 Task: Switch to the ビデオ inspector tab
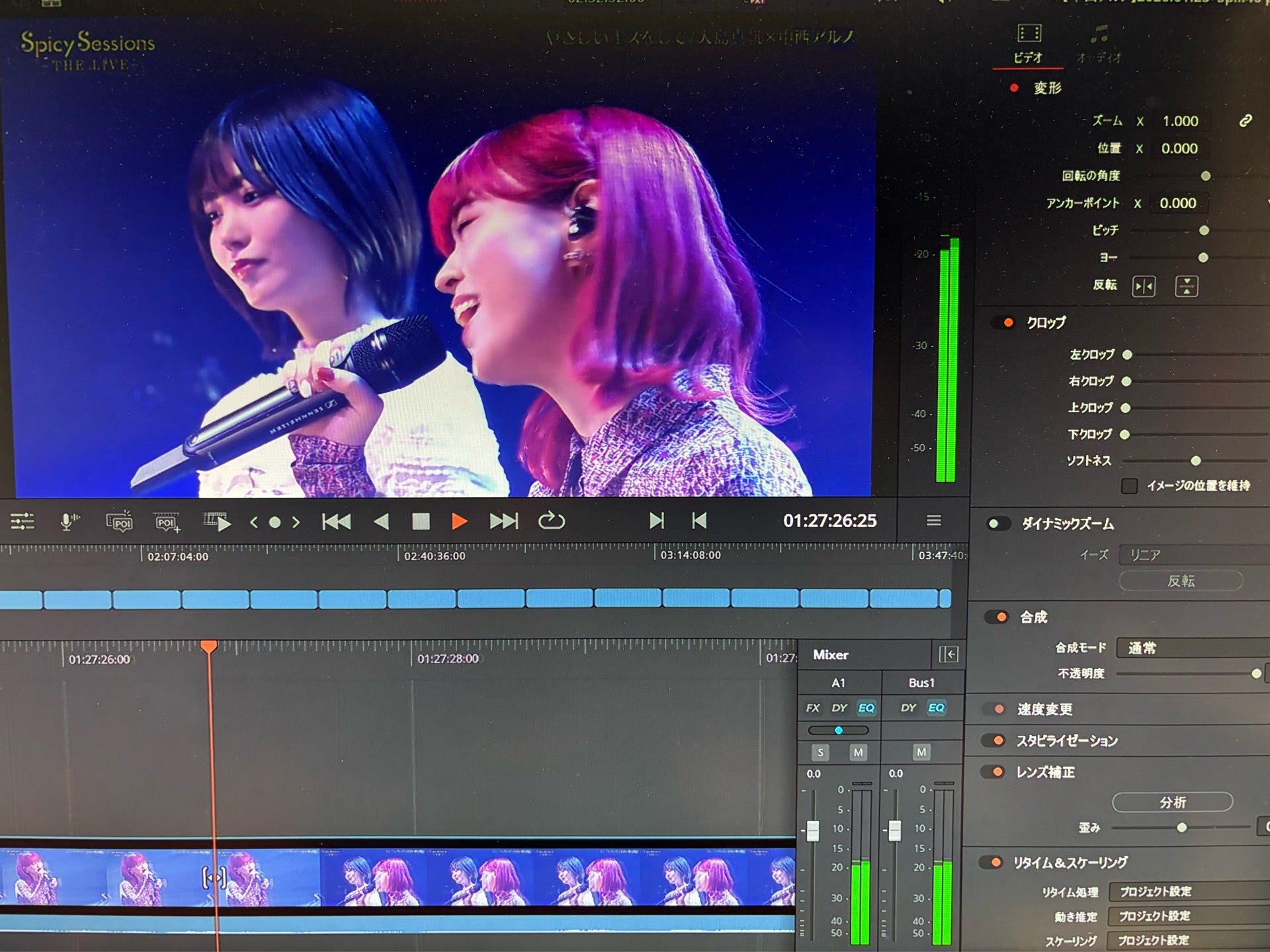(x=1029, y=44)
